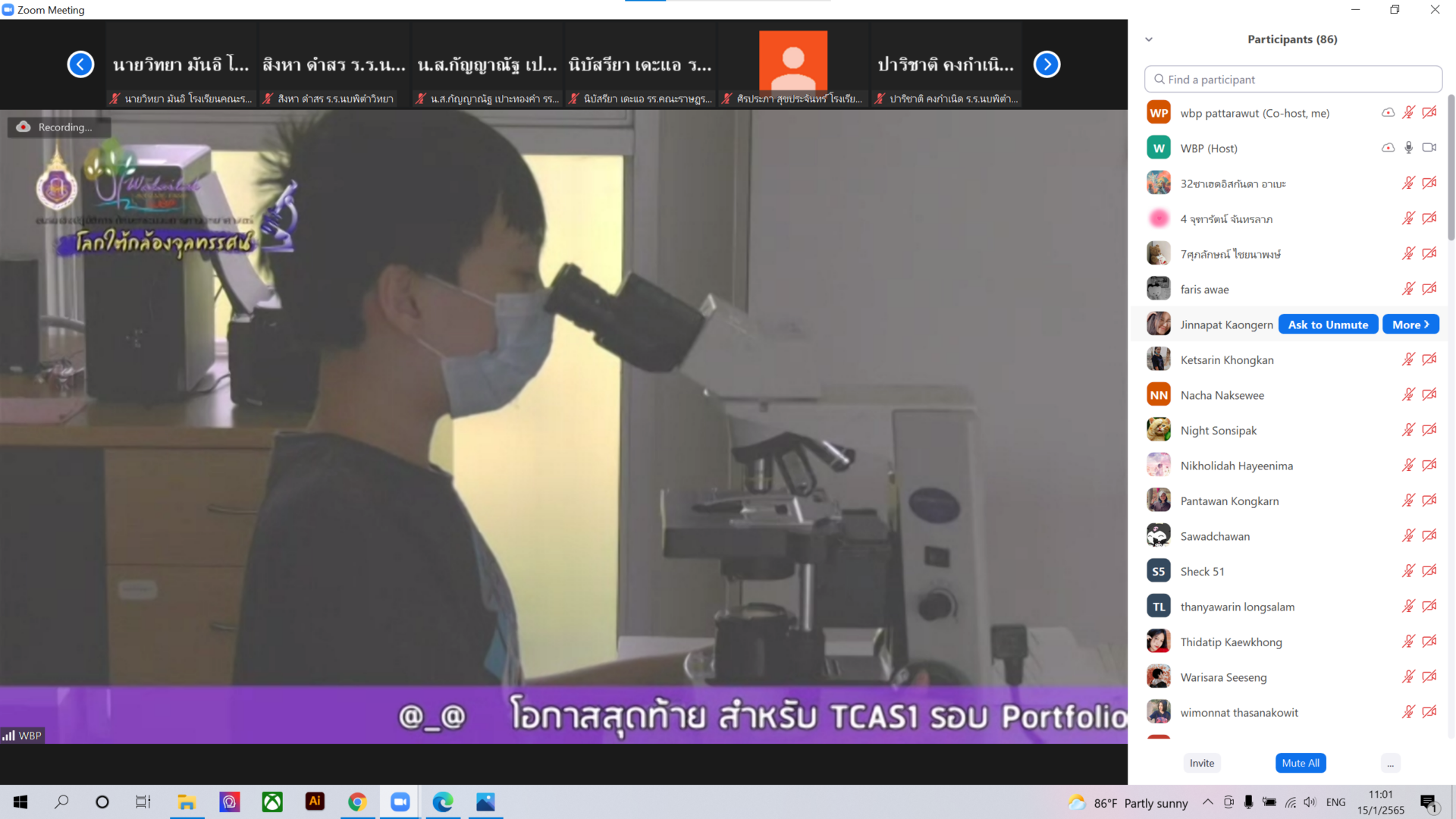Open Adobe Illustrator from the taskbar
1456x819 pixels.
315,802
